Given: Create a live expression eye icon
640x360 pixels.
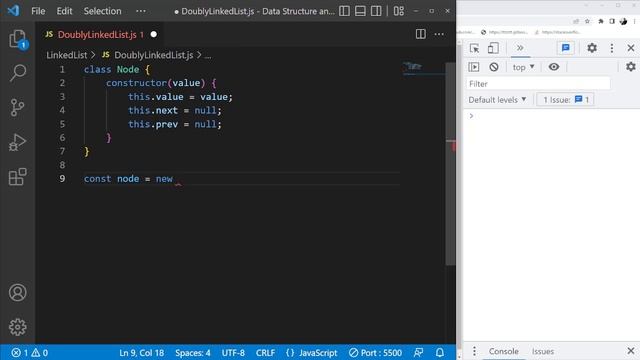Looking at the screenshot, I should (x=554, y=67).
